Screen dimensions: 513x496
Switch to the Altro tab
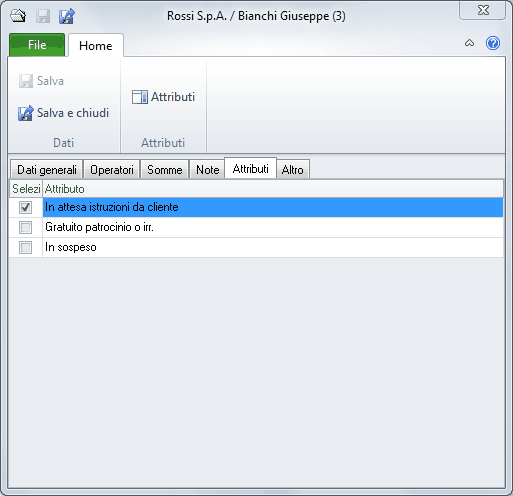[x=293, y=170]
